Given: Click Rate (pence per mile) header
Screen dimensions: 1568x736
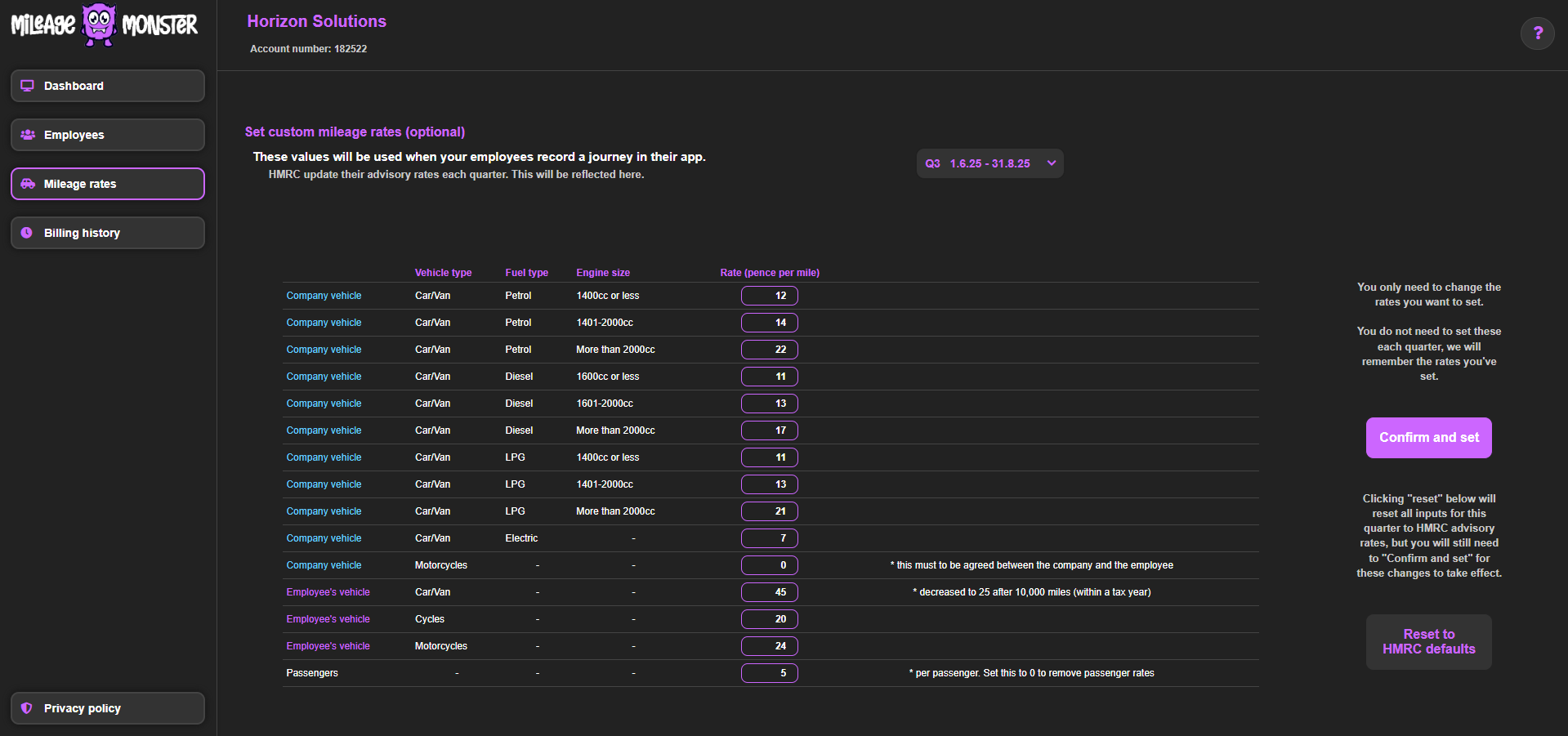Looking at the screenshot, I should (x=770, y=273).
